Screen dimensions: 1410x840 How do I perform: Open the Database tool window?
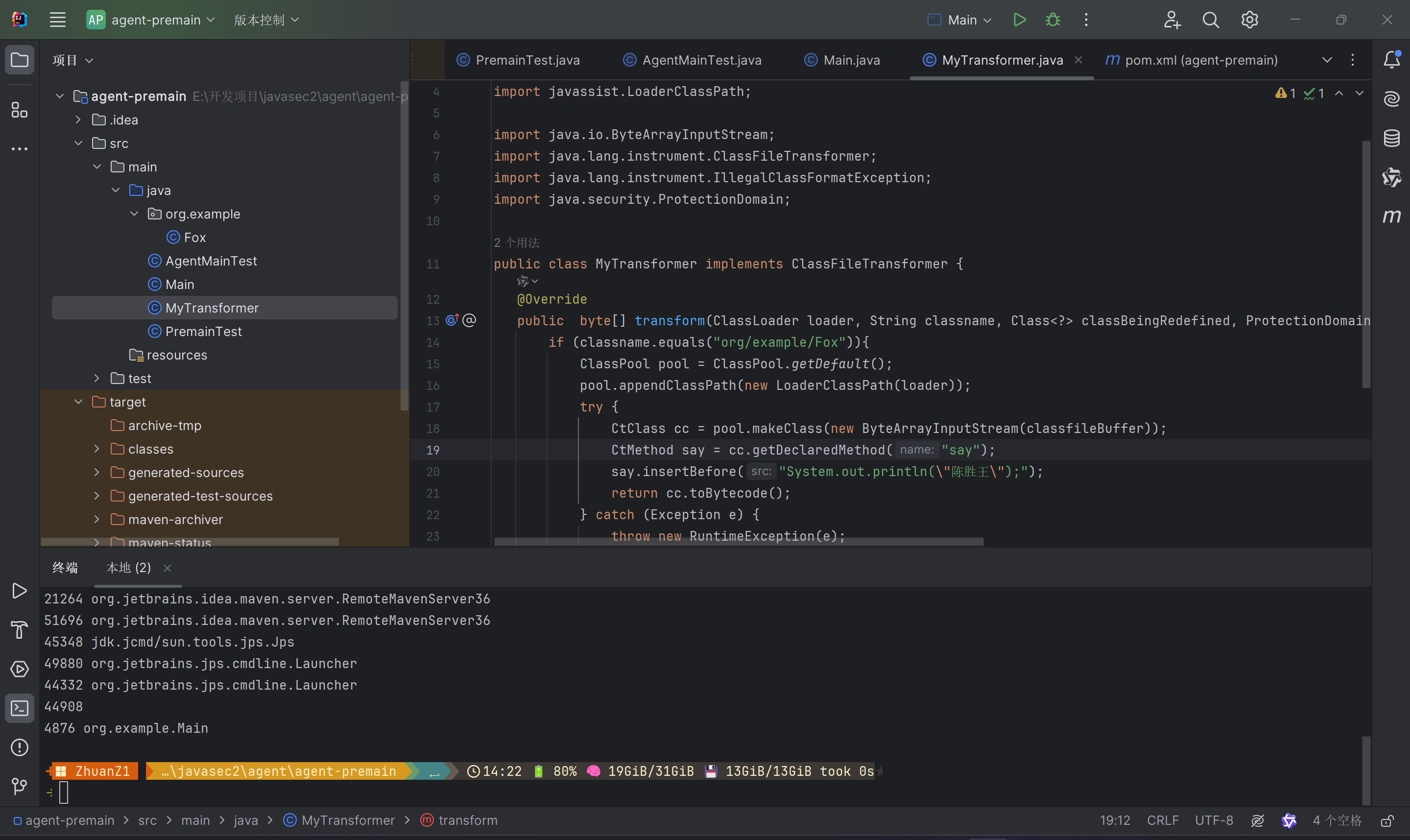[x=1391, y=138]
